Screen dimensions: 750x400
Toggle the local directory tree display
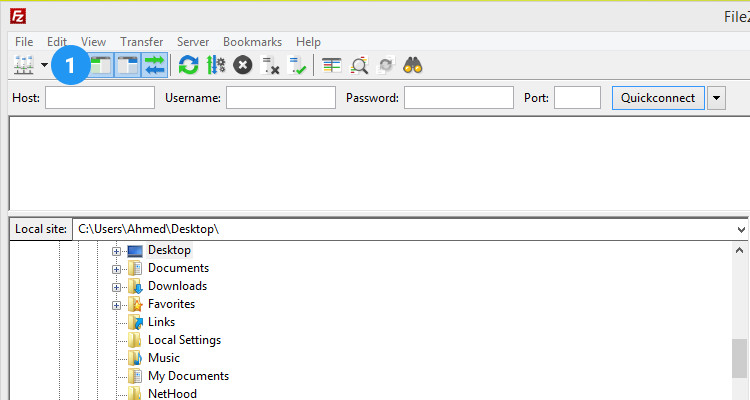click(100, 65)
